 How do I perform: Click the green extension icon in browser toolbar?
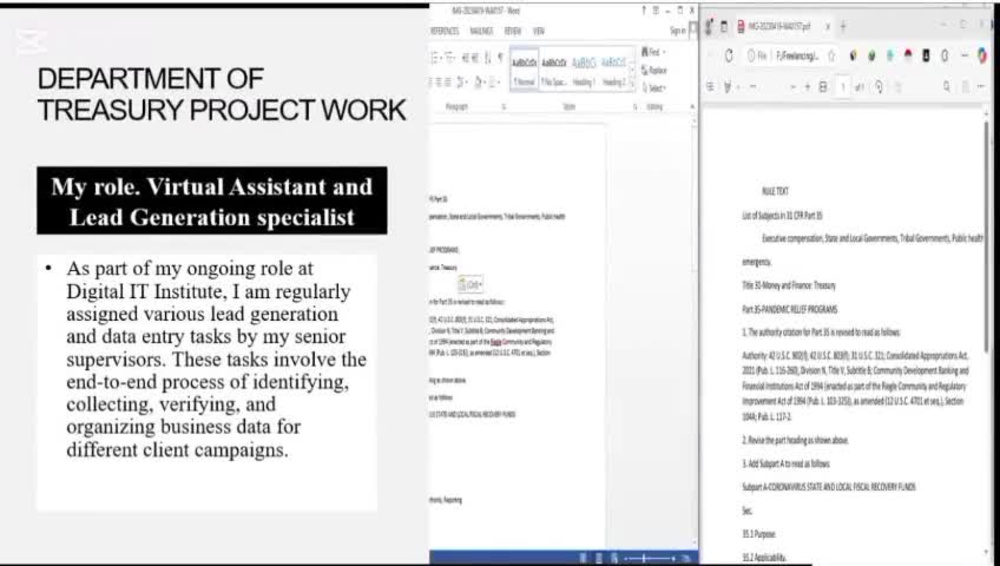pyautogui.click(x=871, y=56)
